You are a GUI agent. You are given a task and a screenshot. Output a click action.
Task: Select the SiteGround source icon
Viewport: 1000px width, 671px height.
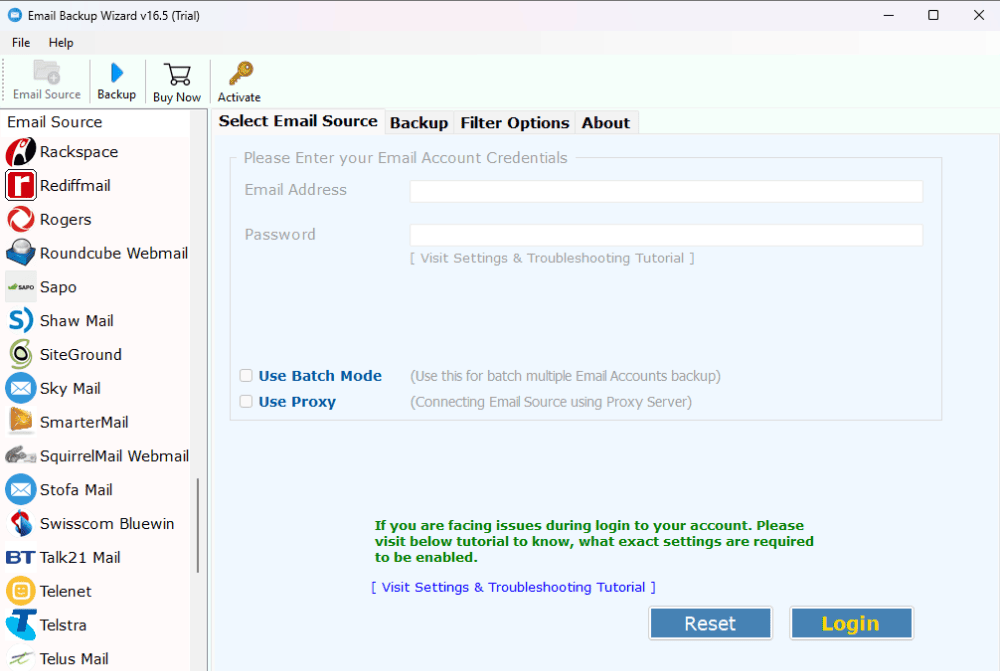(x=80, y=354)
